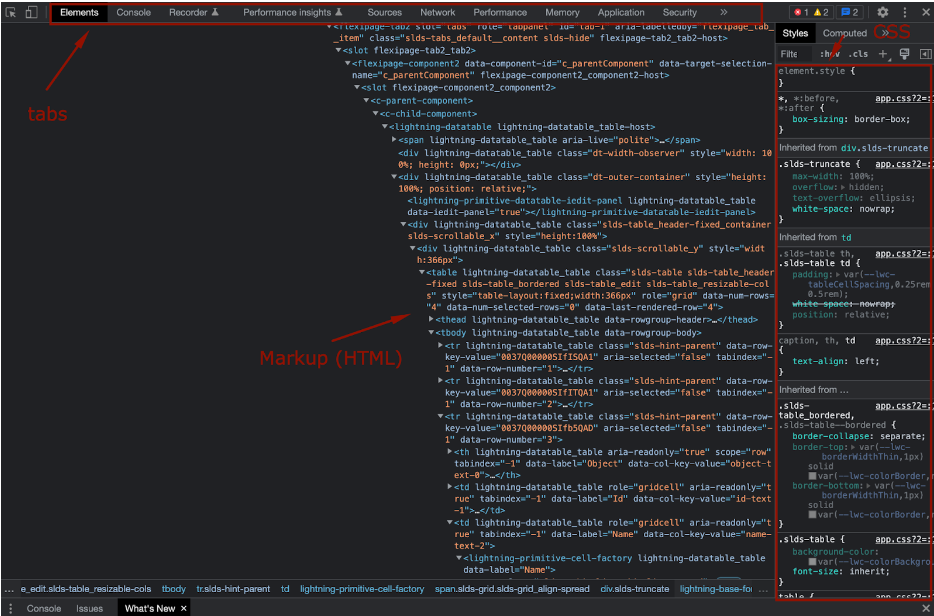The height and width of the screenshot is (616, 934).
Task: Add a new style rule with plus icon
Action: [883, 54]
